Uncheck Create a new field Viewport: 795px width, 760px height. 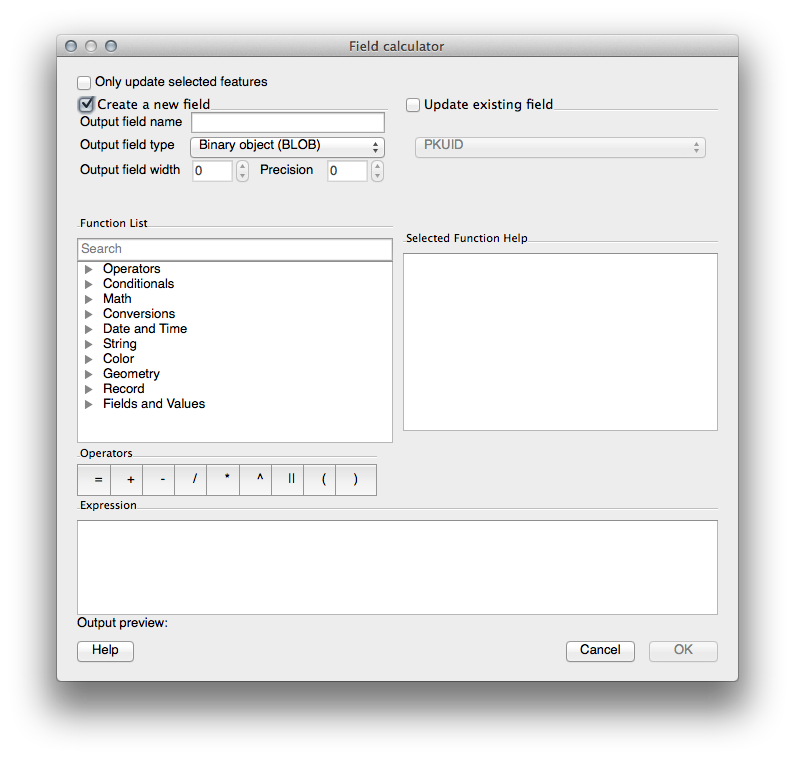pyautogui.click(x=86, y=104)
